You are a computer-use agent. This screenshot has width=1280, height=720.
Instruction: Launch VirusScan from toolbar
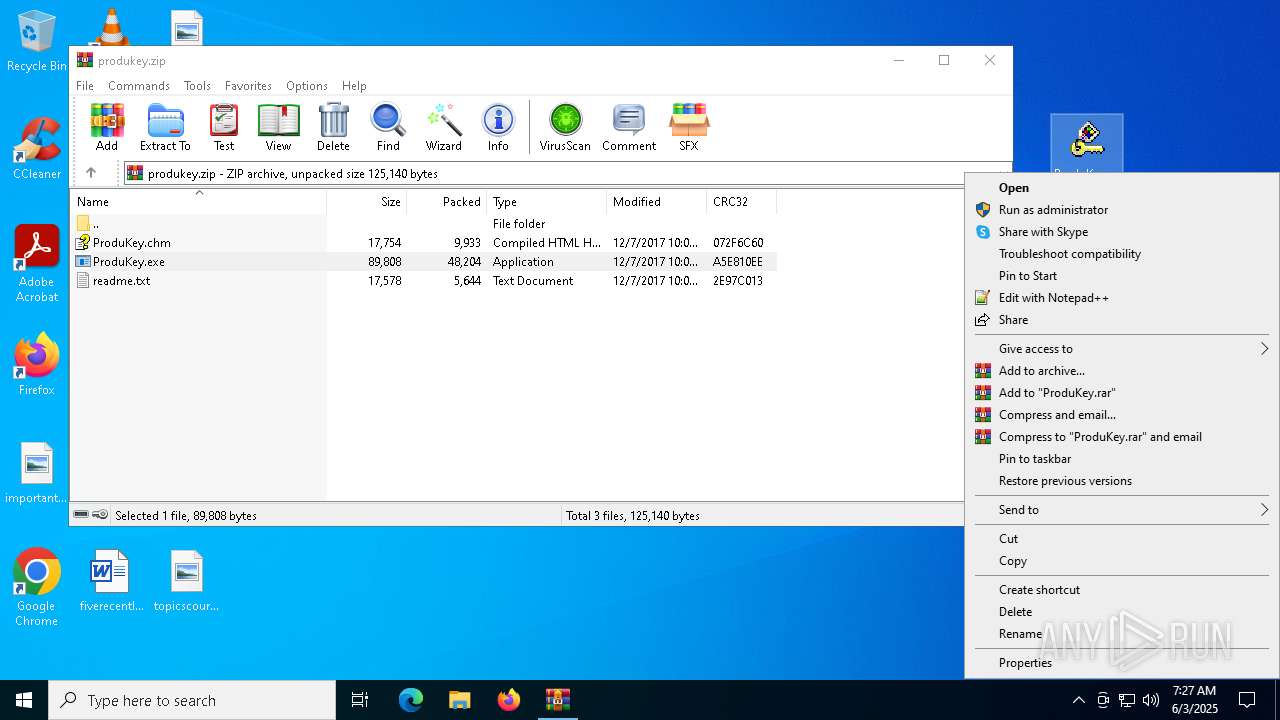coord(565,127)
